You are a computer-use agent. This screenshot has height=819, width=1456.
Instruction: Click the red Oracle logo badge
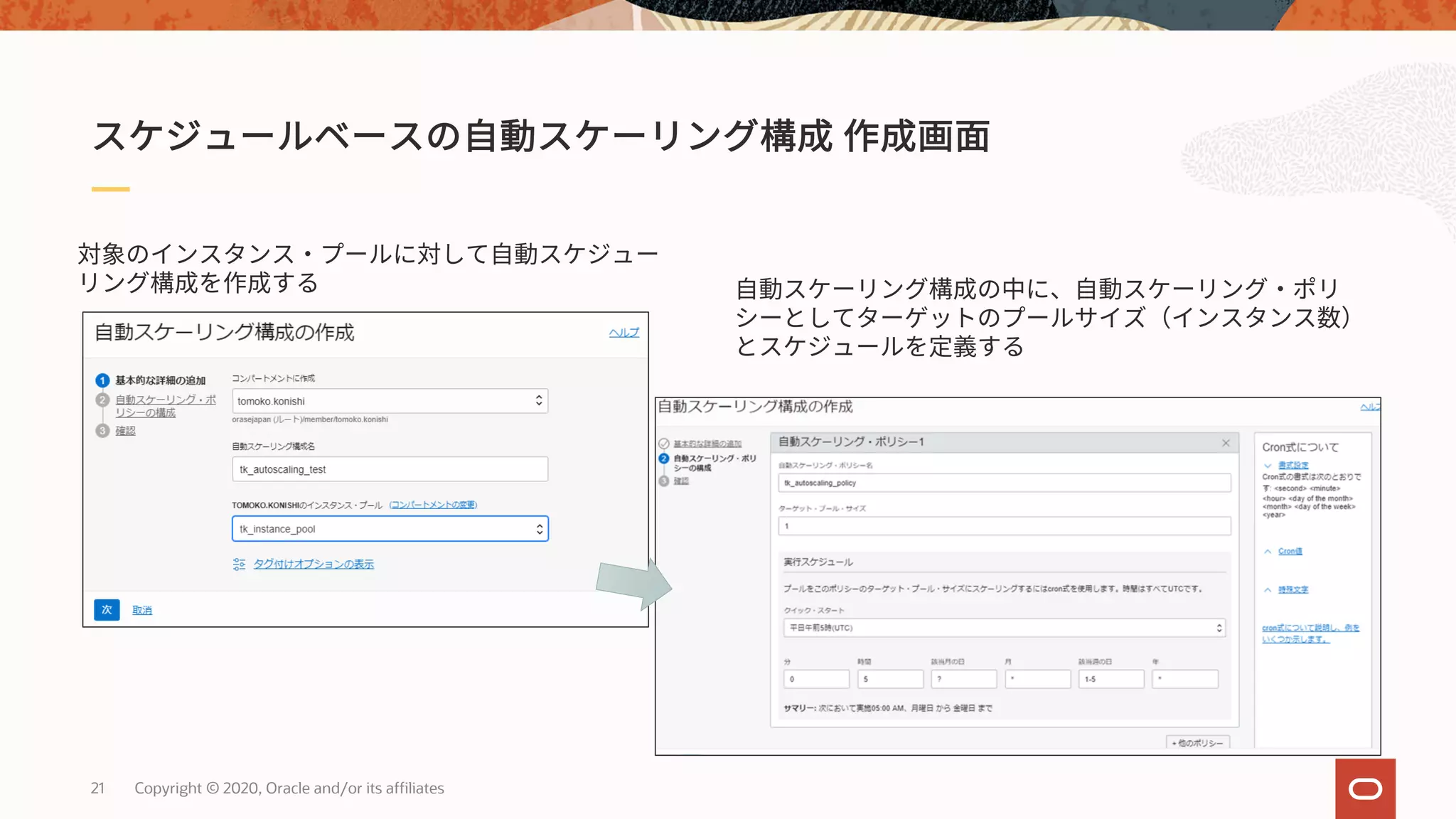point(1364,788)
